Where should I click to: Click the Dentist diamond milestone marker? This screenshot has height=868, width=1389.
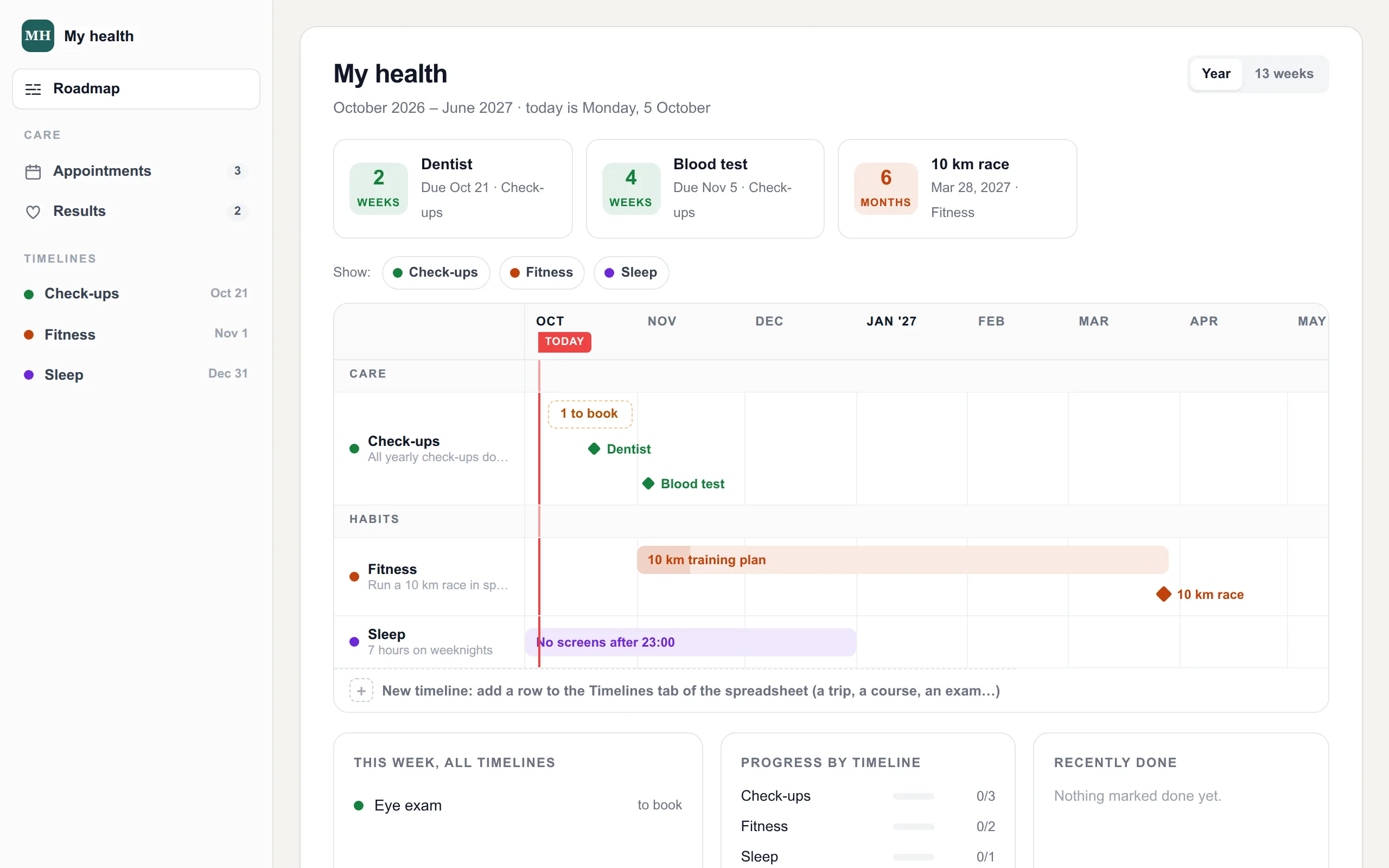[x=594, y=449]
